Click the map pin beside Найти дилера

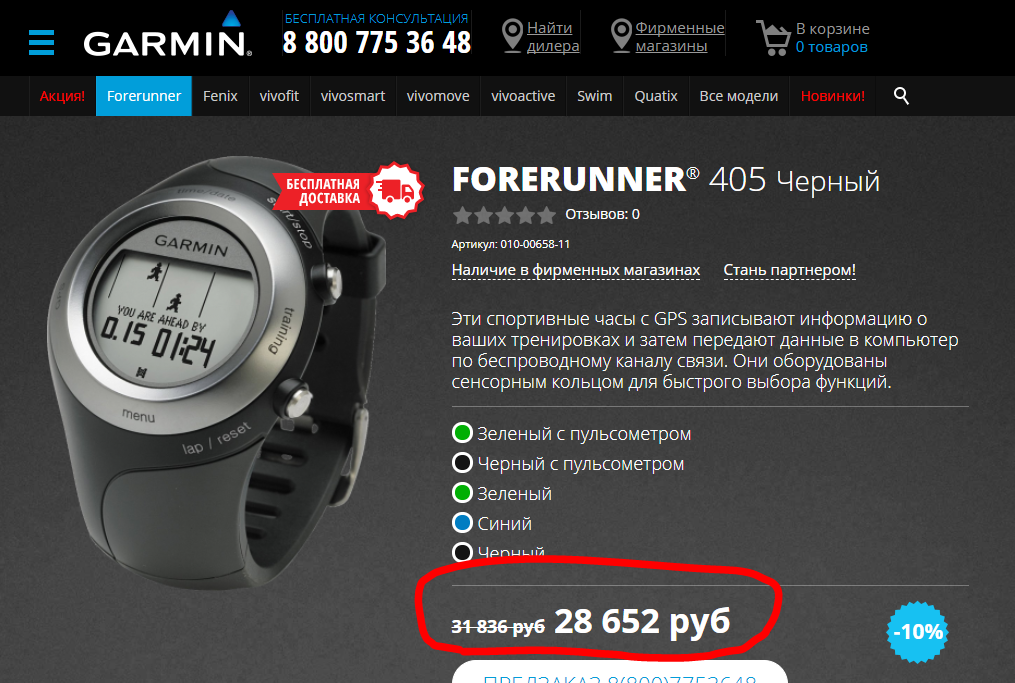(x=513, y=36)
